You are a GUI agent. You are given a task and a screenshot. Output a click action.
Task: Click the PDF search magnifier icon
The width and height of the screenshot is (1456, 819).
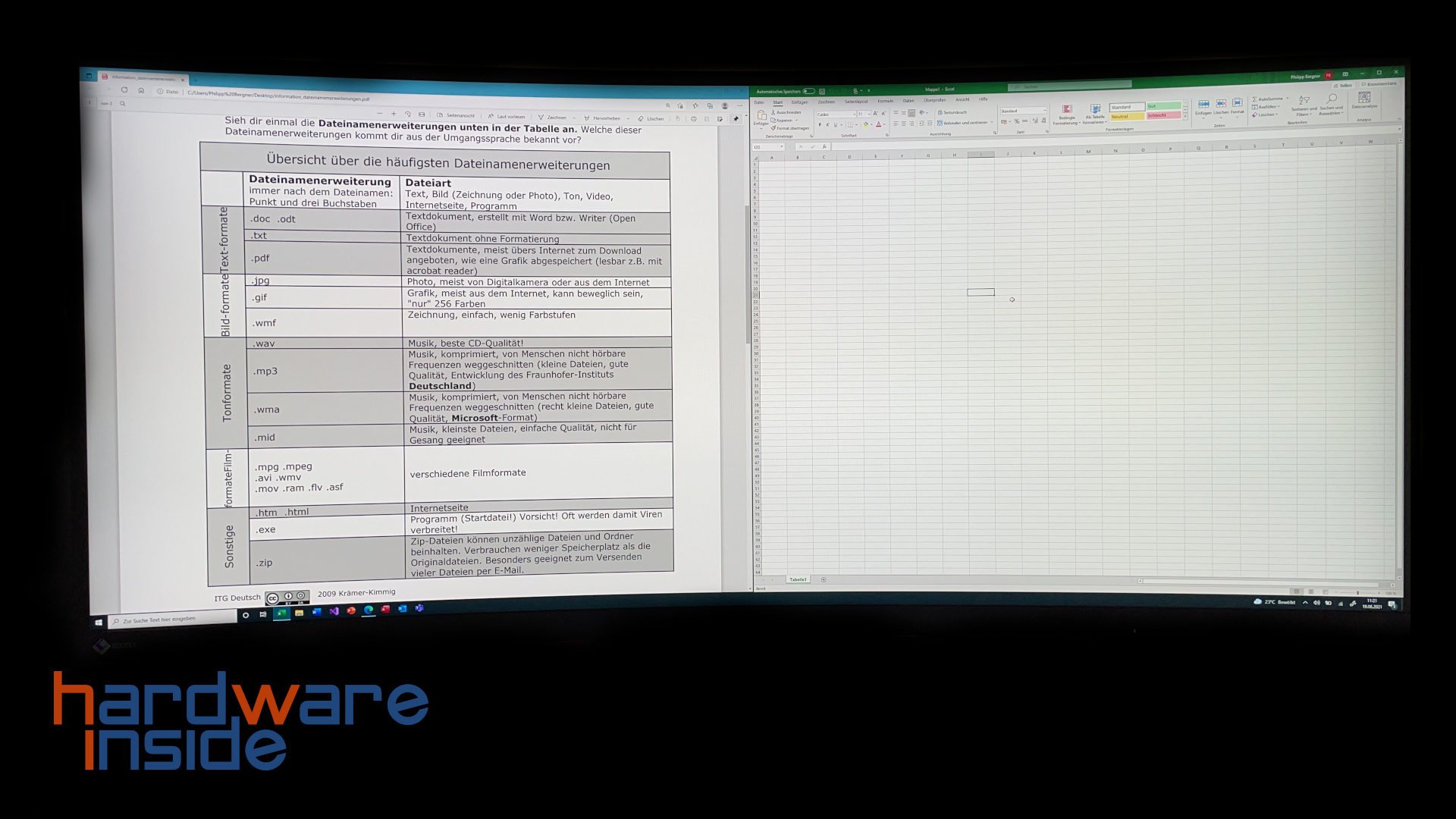click(123, 104)
